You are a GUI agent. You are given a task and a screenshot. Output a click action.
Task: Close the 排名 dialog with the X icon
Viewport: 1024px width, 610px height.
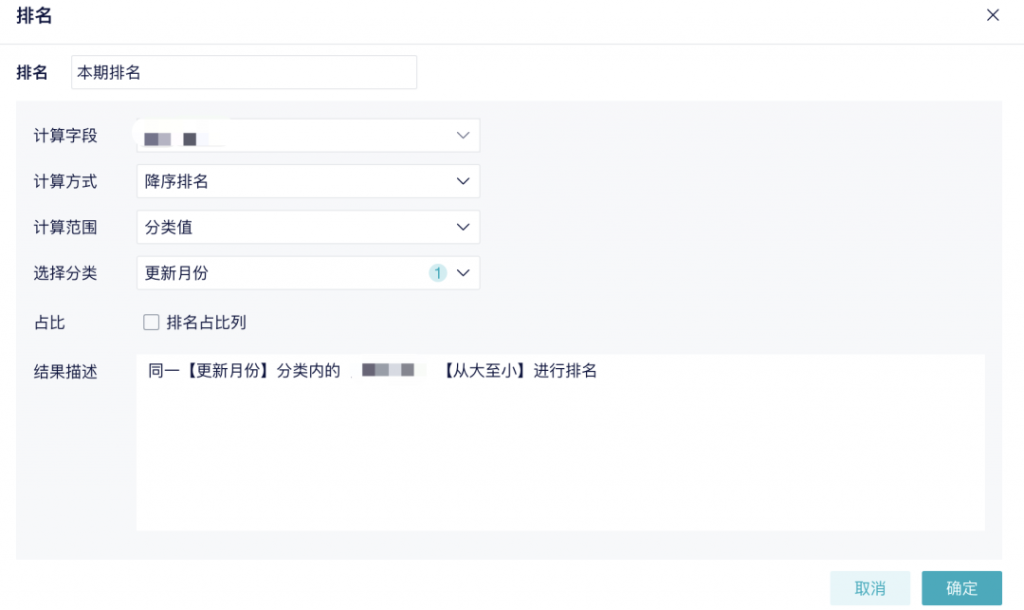pos(993,15)
